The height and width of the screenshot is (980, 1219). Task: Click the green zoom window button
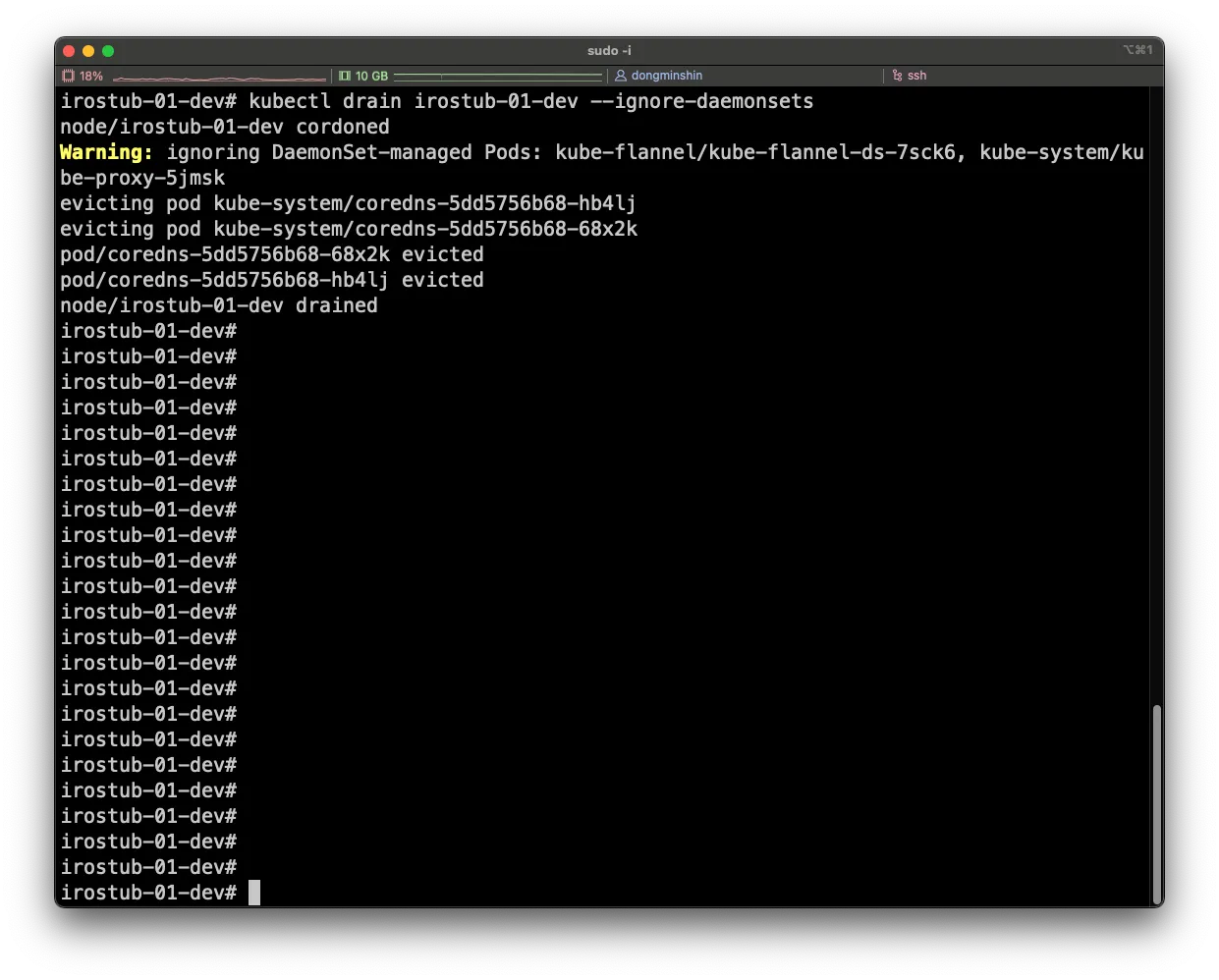point(108,51)
